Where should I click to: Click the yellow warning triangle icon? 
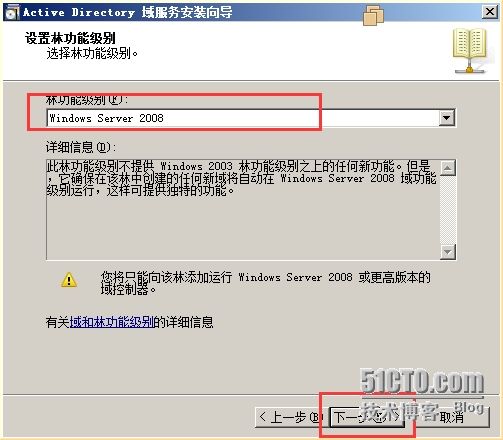69,280
